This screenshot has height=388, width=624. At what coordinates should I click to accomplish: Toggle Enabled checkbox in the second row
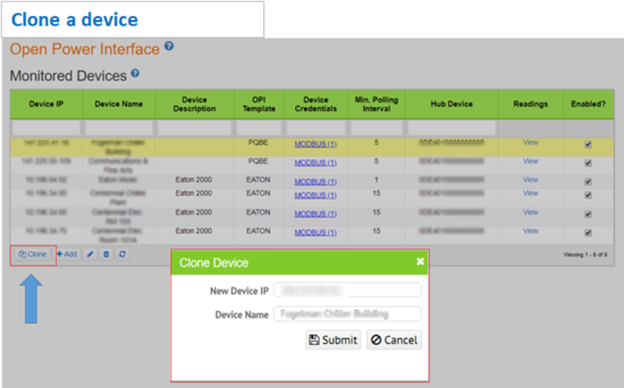[588, 163]
